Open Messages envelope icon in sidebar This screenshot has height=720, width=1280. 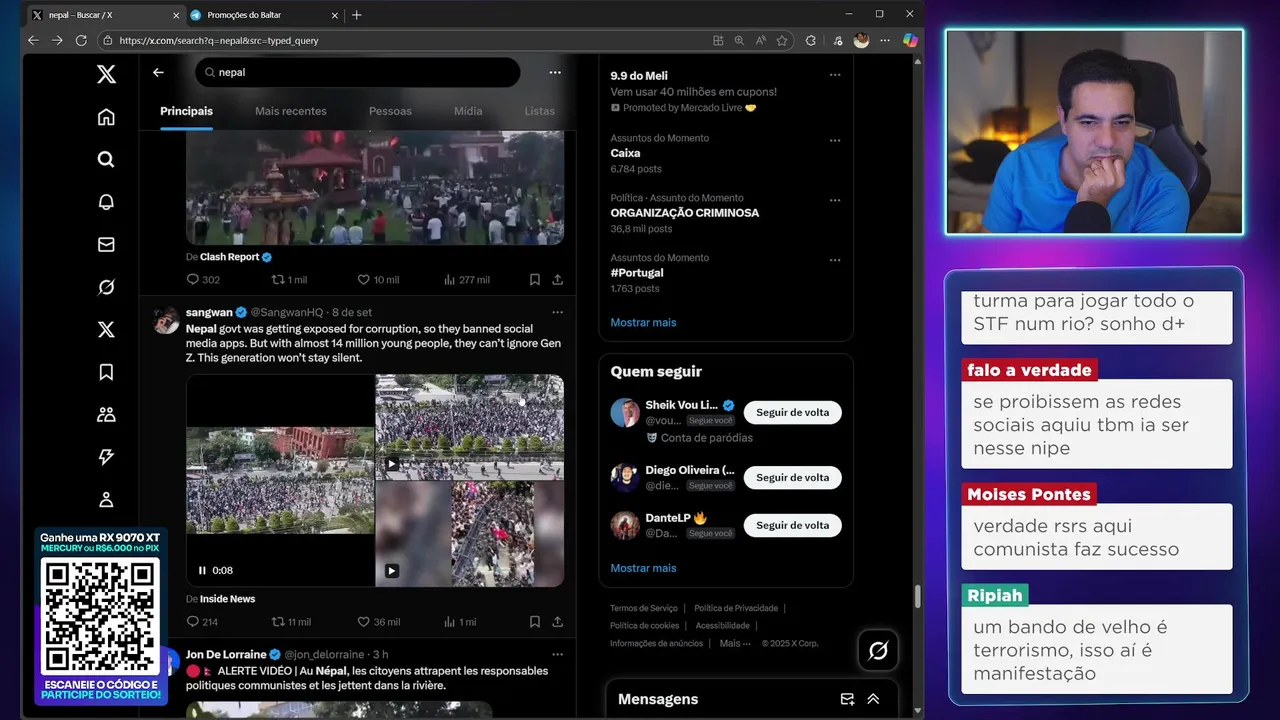click(x=106, y=244)
